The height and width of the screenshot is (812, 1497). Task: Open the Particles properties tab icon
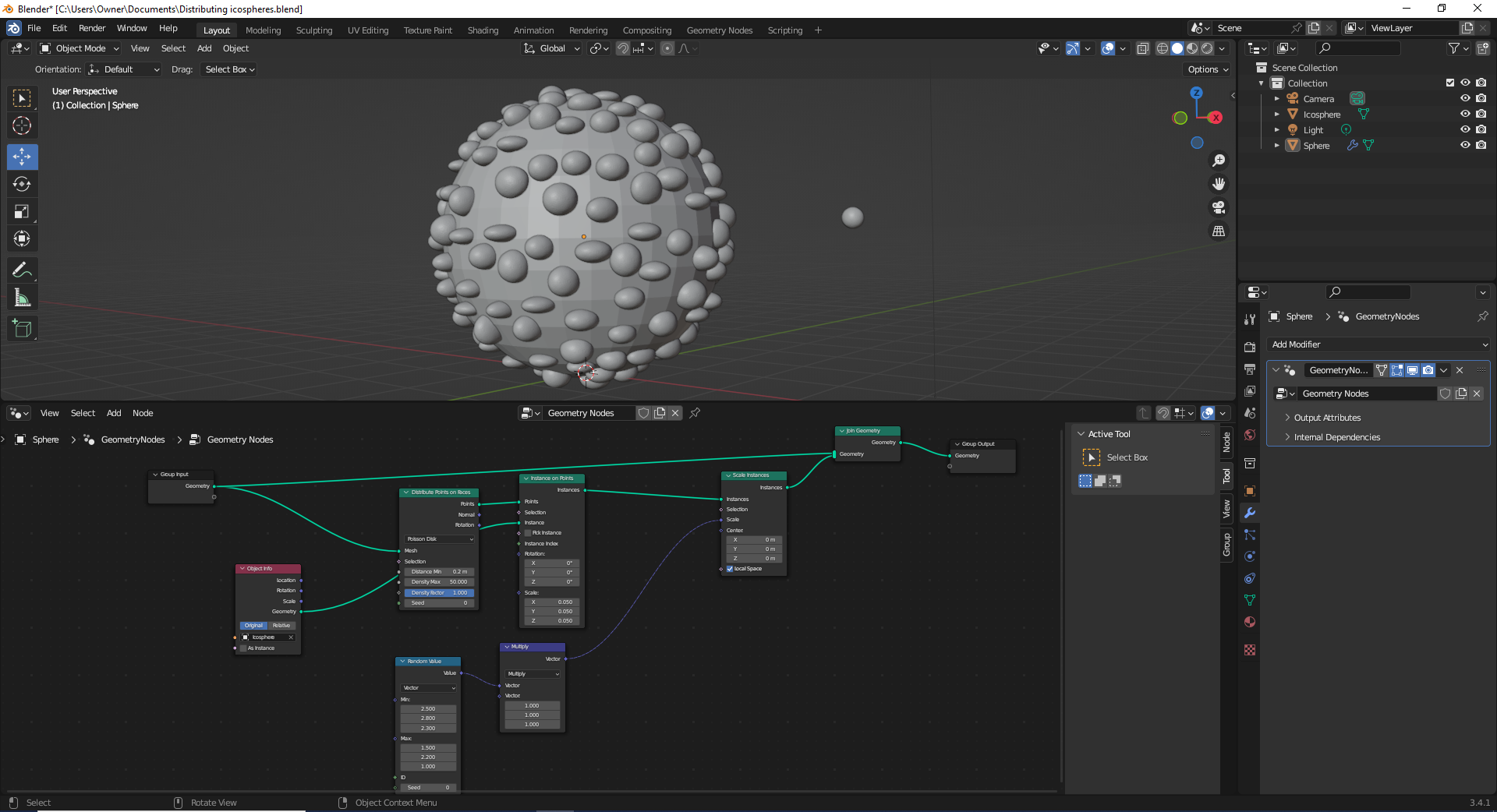point(1250,535)
